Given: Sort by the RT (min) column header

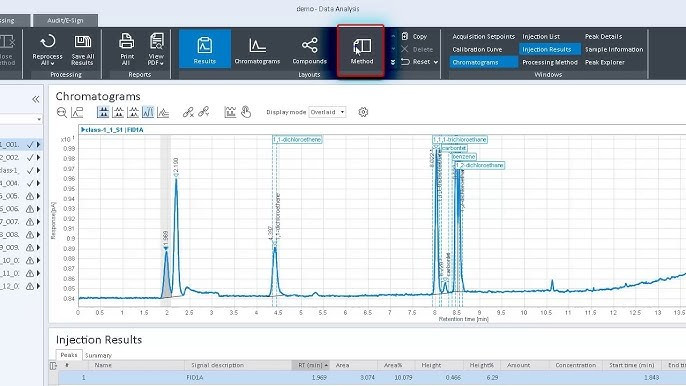Looking at the screenshot, I should [311, 365].
